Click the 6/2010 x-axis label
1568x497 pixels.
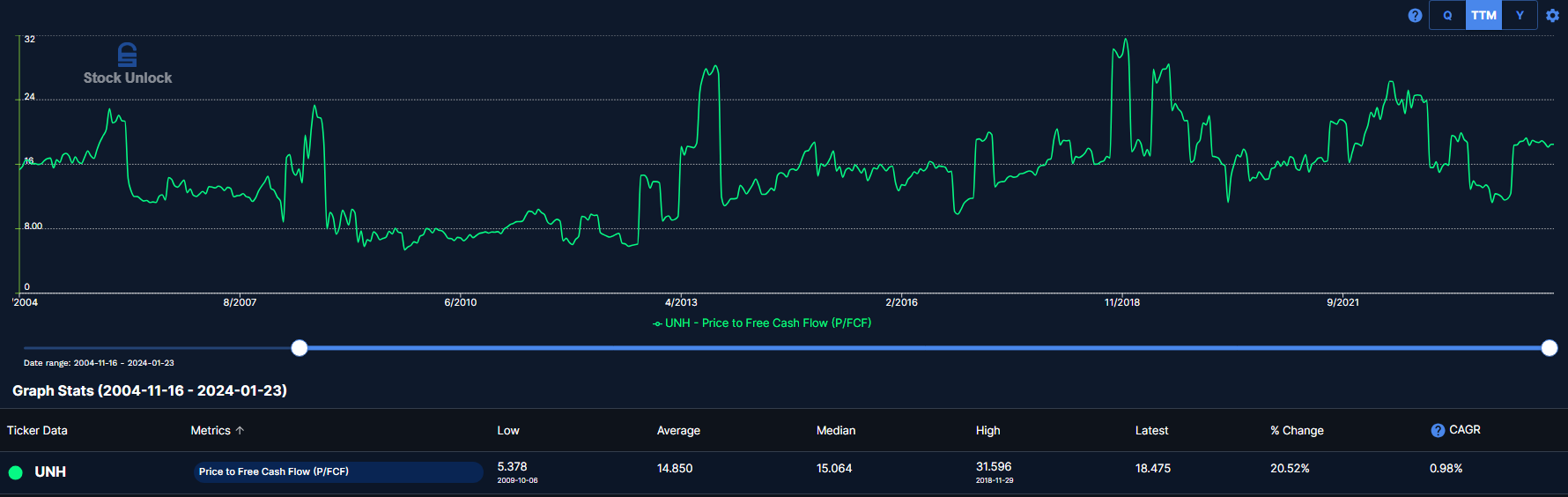460,302
